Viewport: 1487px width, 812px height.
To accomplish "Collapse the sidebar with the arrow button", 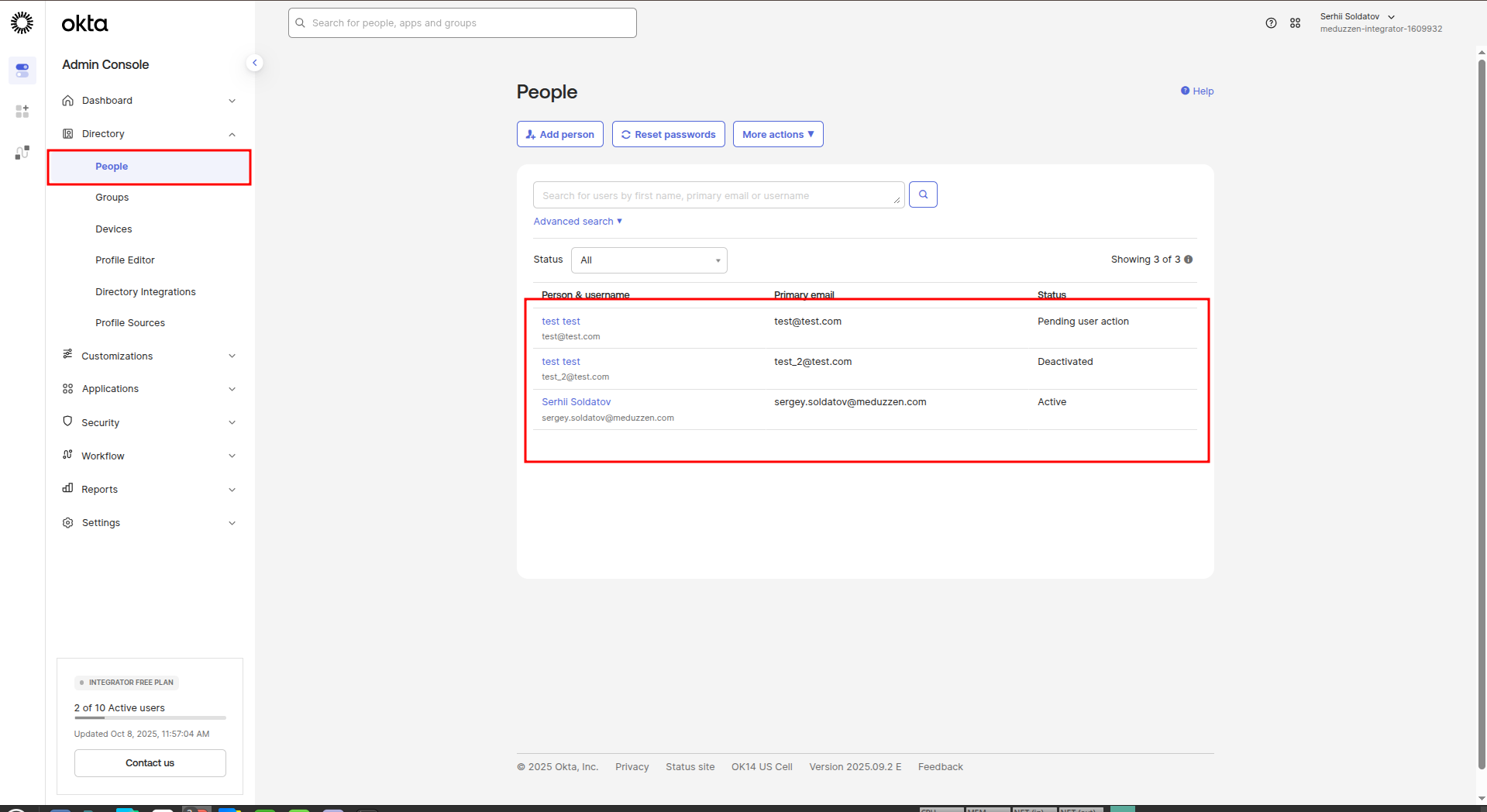I will [x=254, y=63].
